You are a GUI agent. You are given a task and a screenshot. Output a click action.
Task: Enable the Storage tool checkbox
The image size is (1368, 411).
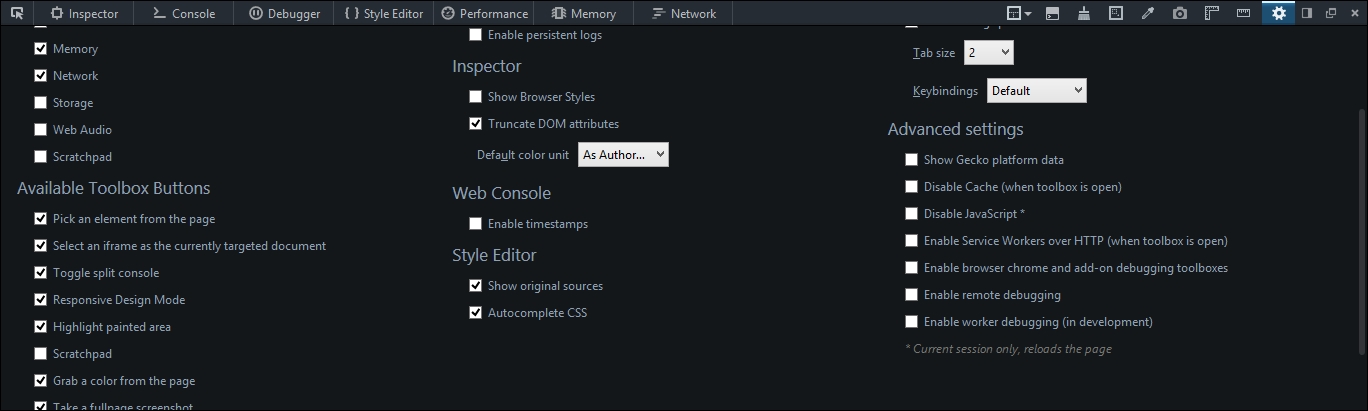pyautogui.click(x=40, y=102)
